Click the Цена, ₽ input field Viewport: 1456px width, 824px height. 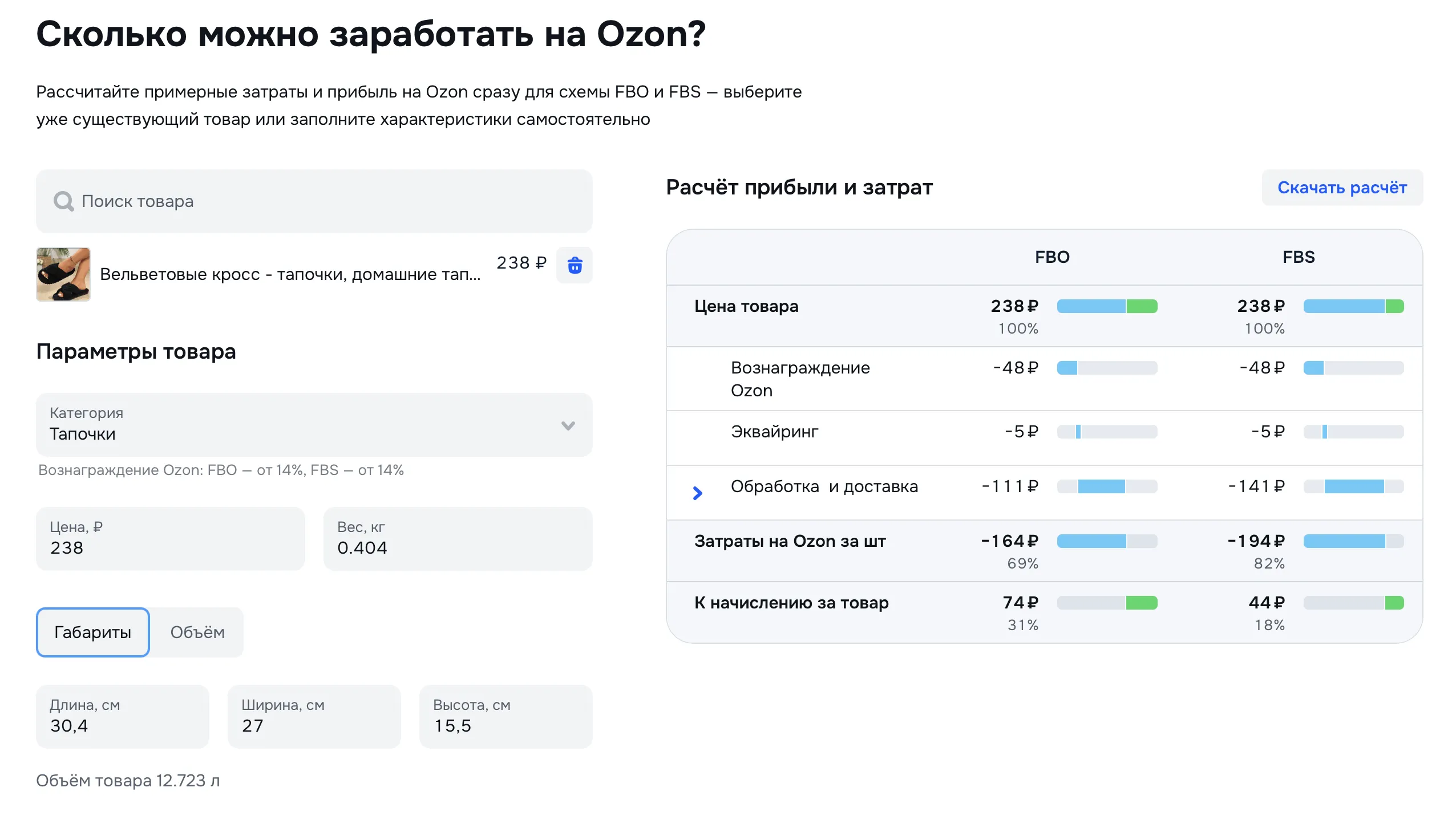coord(170,539)
